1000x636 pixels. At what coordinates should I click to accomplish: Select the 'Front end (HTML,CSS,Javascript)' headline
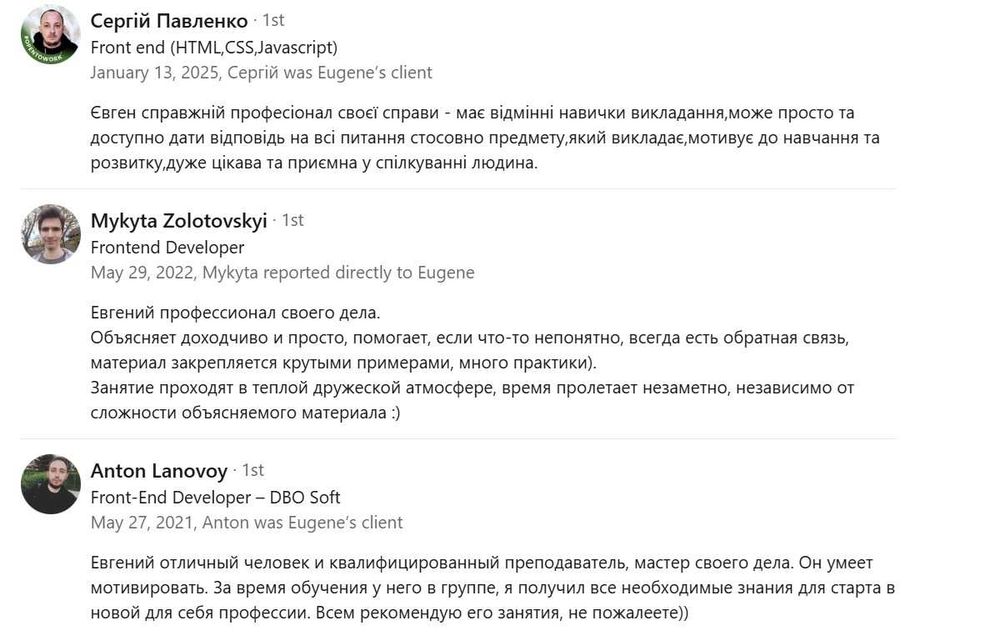pyautogui.click(x=214, y=47)
